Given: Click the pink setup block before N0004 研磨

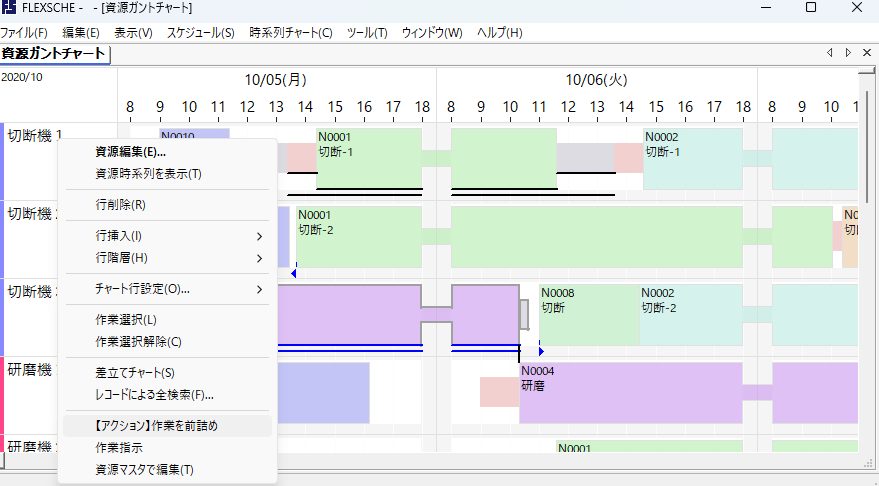Looking at the screenshot, I should [499, 392].
